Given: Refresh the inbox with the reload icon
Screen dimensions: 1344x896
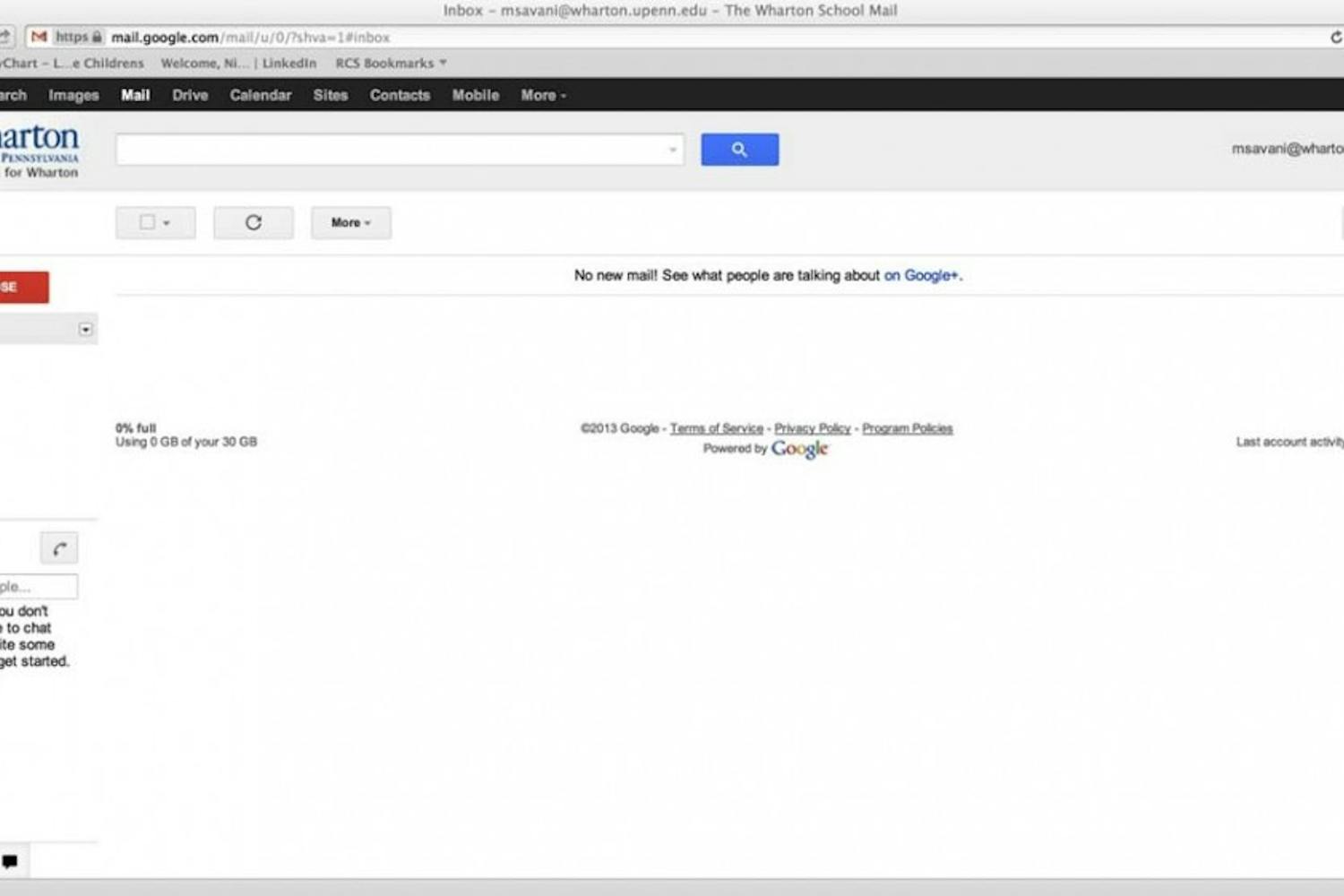Looking at the screenshot, I should [254, 222].
